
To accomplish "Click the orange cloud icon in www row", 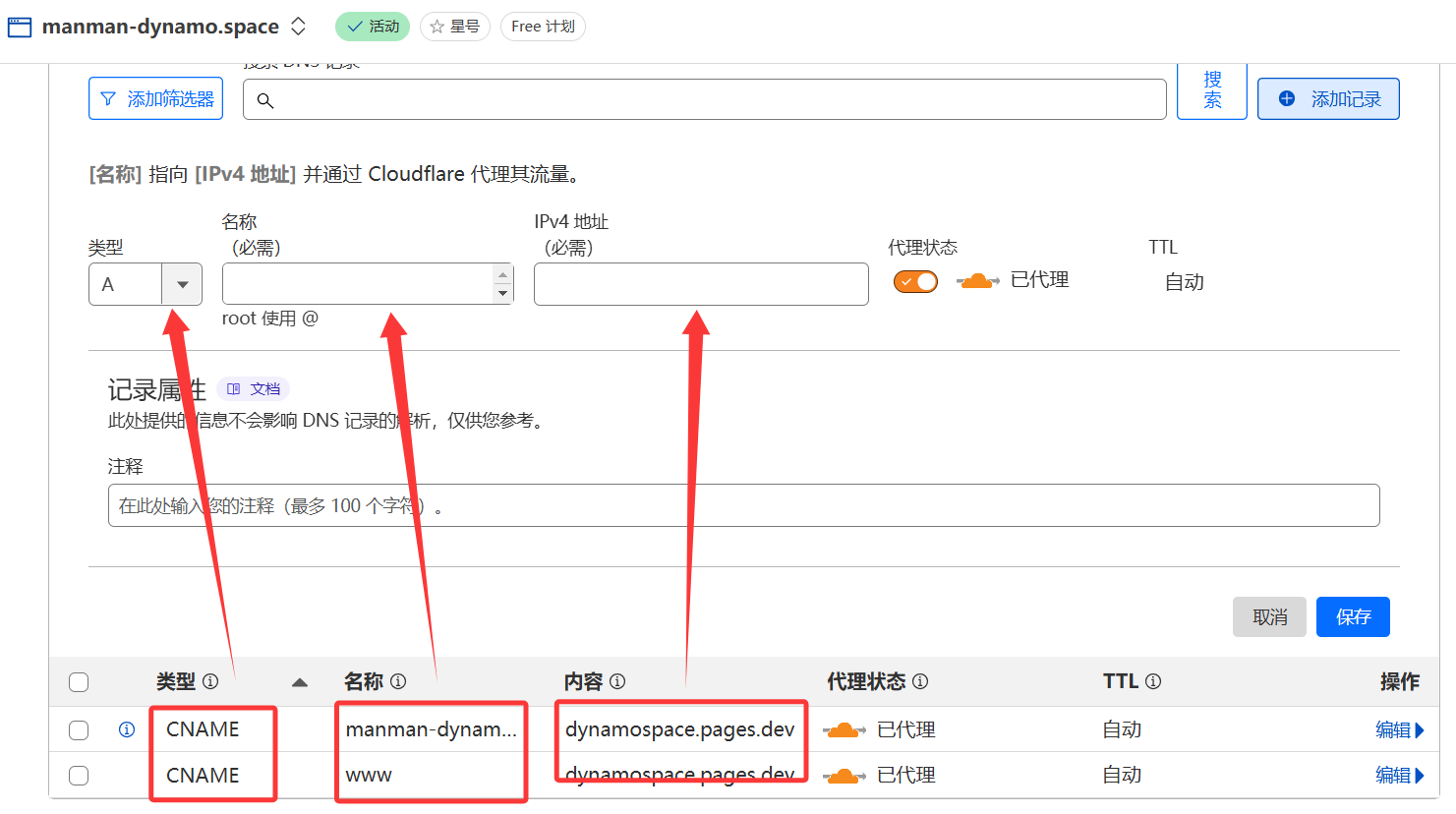I will (844, 776).
